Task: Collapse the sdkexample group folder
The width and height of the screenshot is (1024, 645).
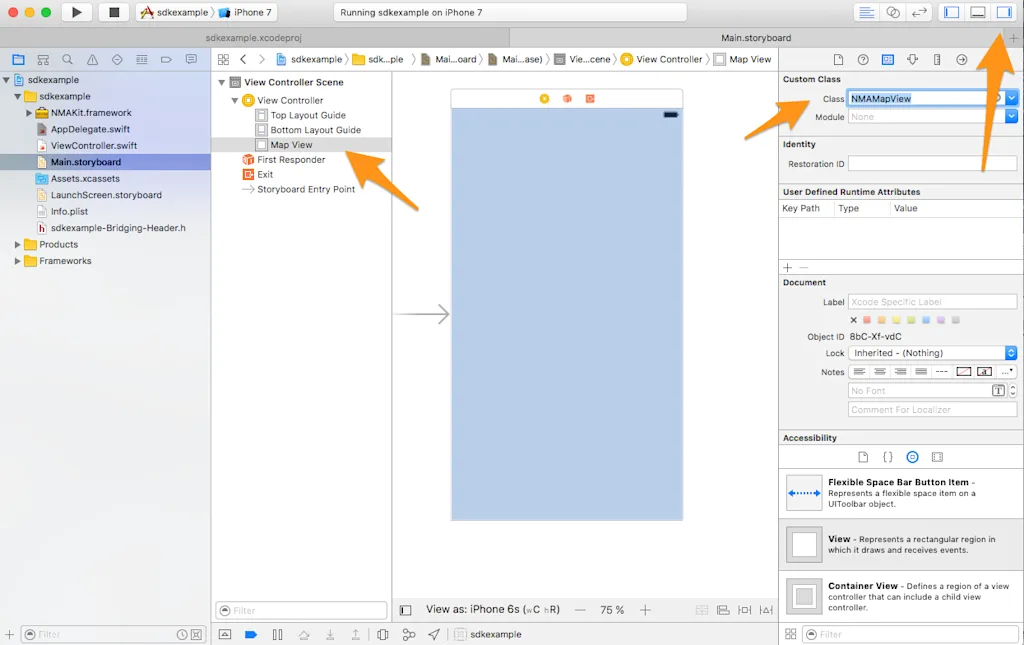Action: tap(18, 96)
